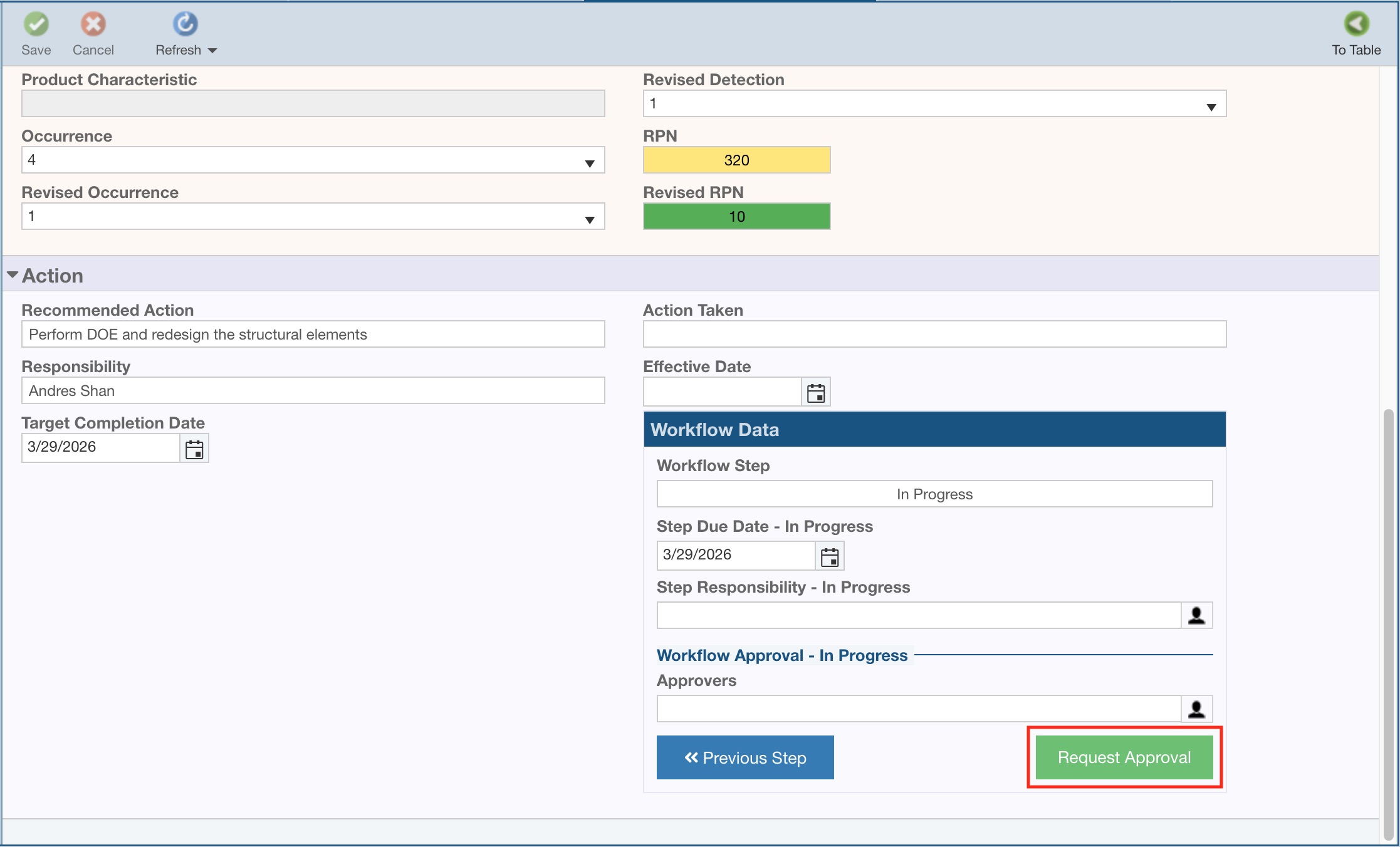Viewport: 1400px width, 847px height.
Task: Click the Request Approval button
Action: point(1124,757)
